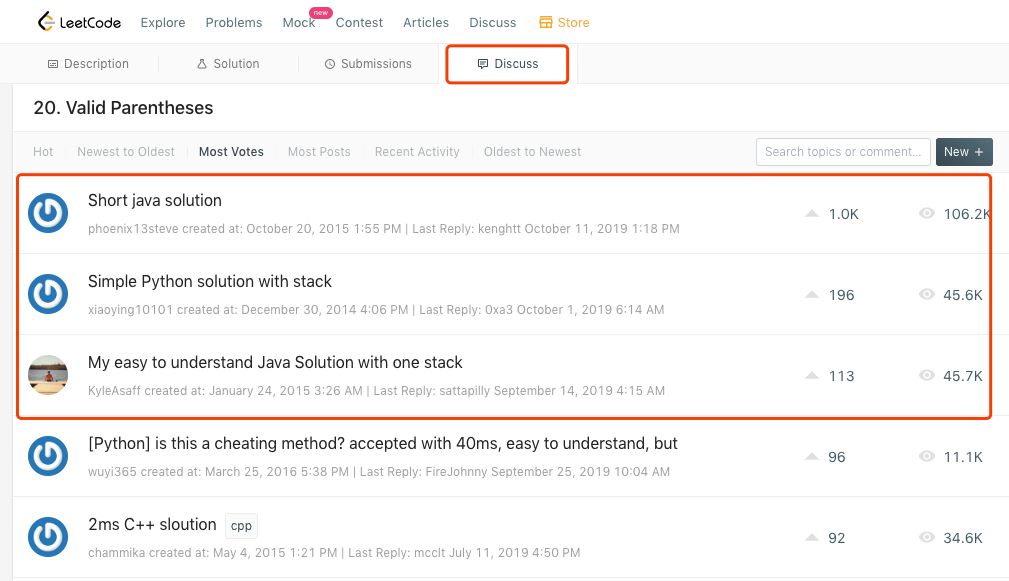This screenshot has height=581, width=1009.
Task: Click the cpp tag label
Action: click(240, 525)
